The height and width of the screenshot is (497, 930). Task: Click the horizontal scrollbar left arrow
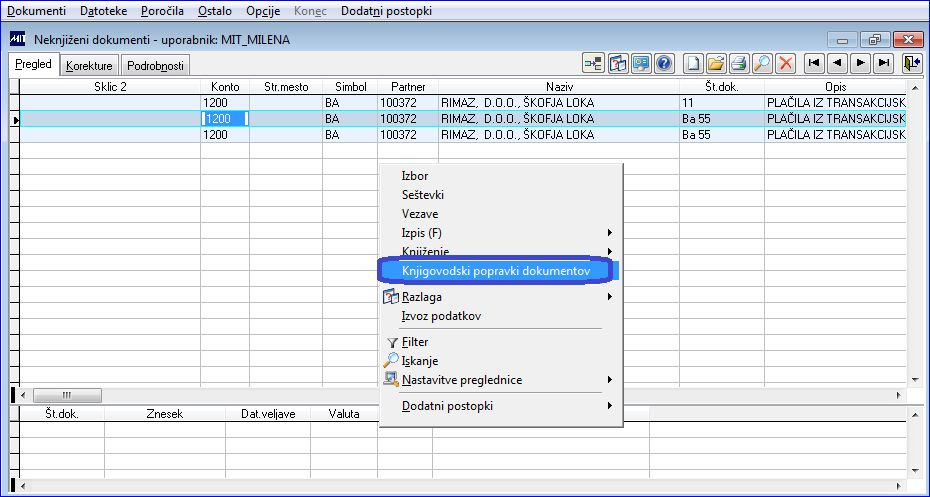tap(24, 395)
